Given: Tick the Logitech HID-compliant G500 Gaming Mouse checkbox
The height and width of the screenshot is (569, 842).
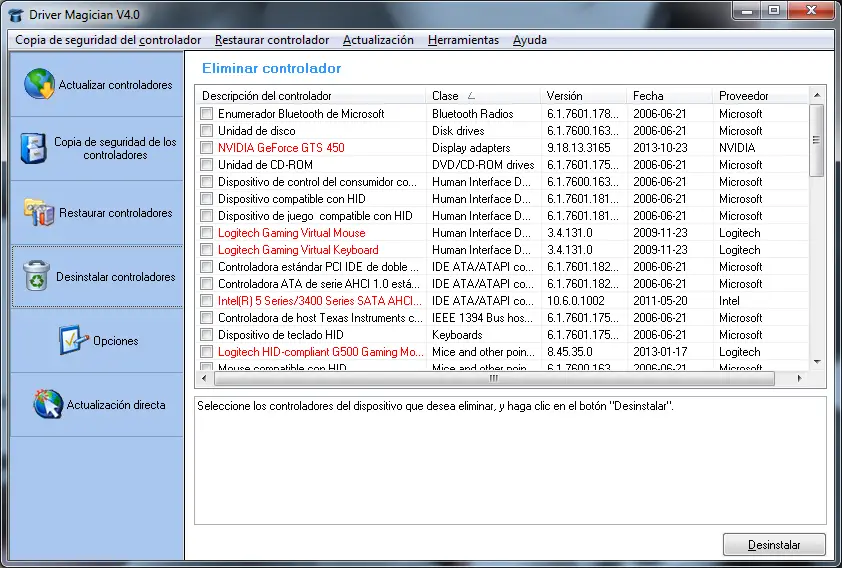Looking at the screenshot, I should click(x=206, y=352).
